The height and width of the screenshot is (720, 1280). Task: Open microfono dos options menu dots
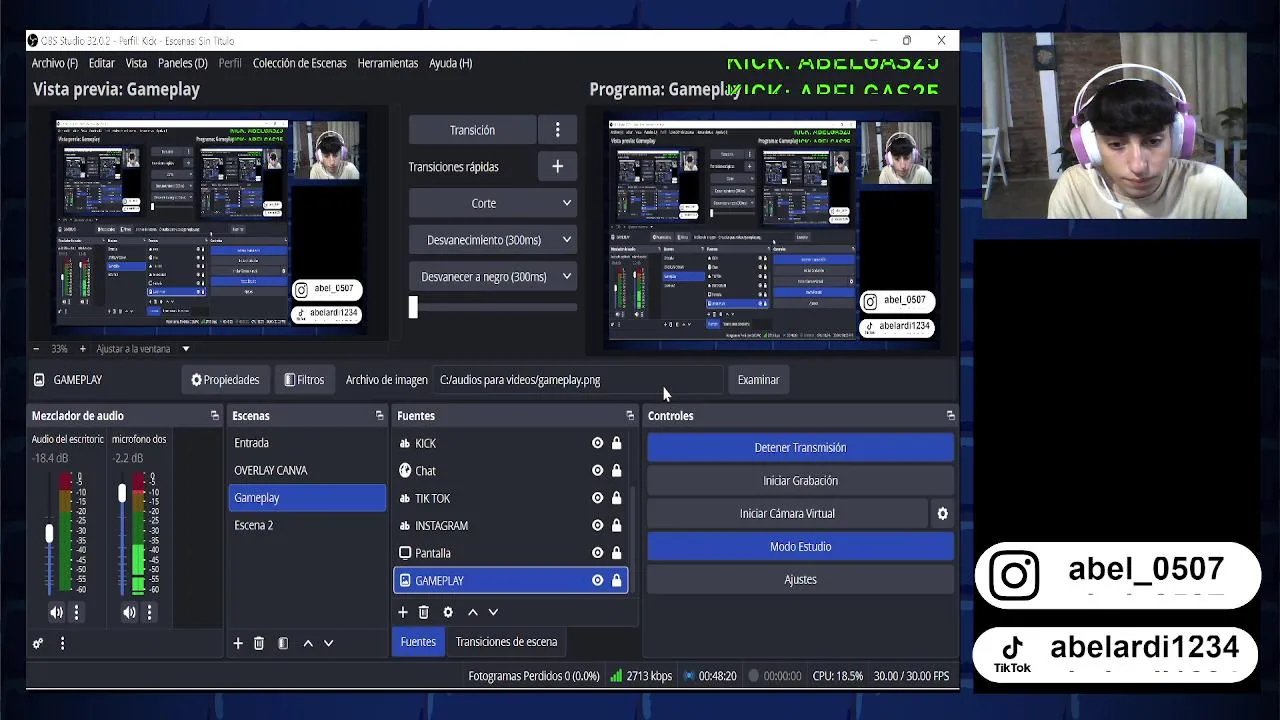[x=149, y=613]
